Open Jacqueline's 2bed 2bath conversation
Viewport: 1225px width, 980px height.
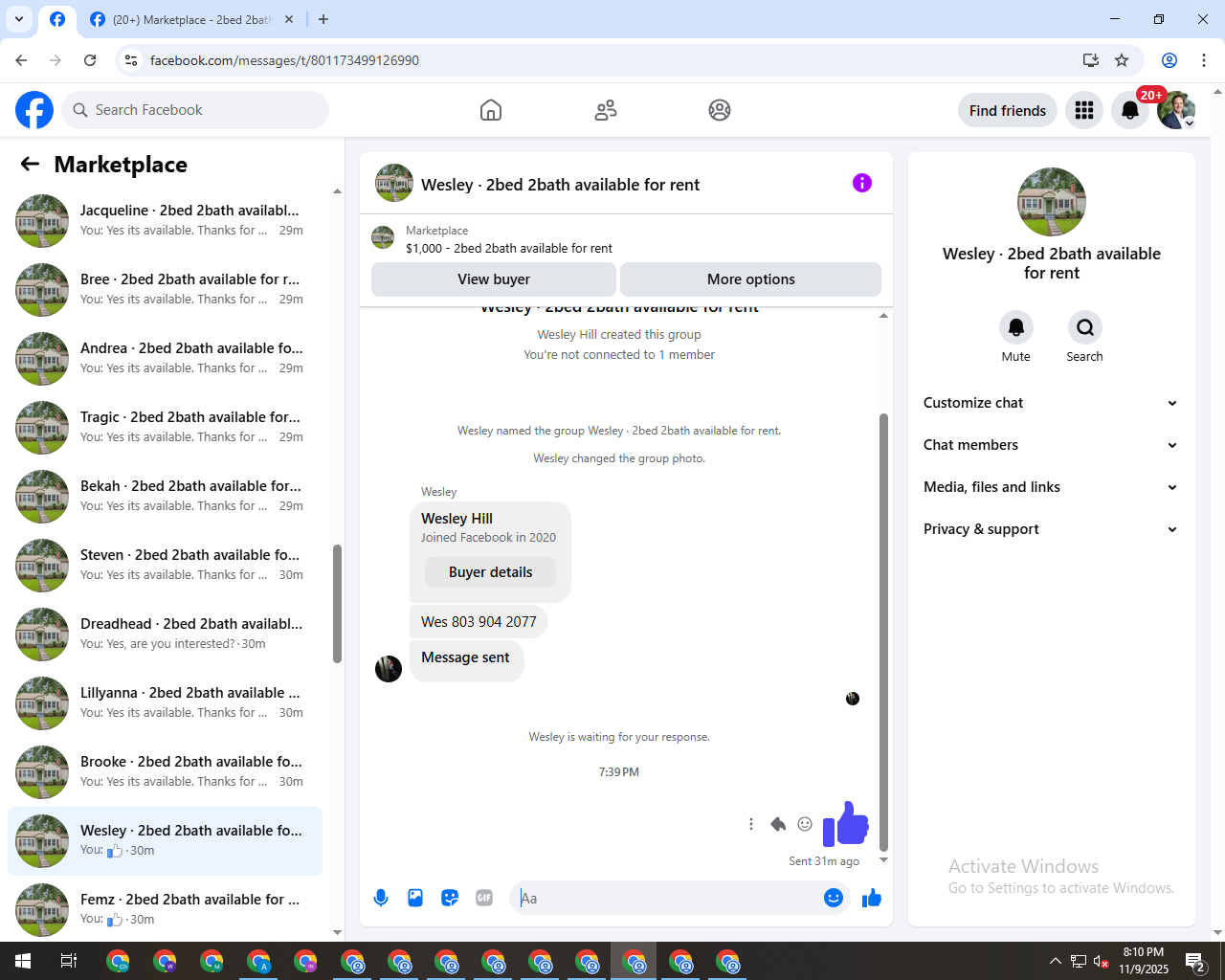point(165,220)
